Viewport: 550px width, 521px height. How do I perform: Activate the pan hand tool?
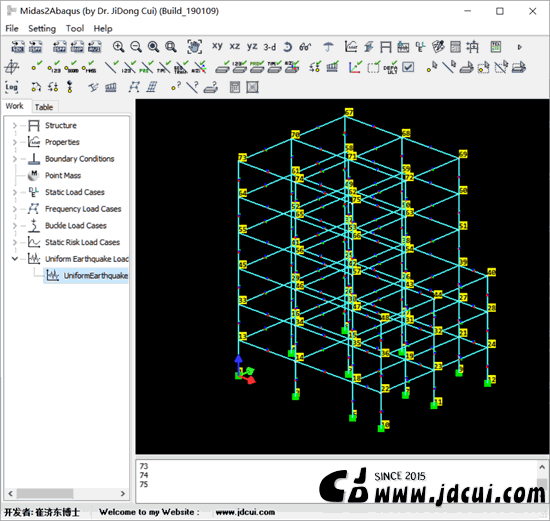(x=194, y=47)
